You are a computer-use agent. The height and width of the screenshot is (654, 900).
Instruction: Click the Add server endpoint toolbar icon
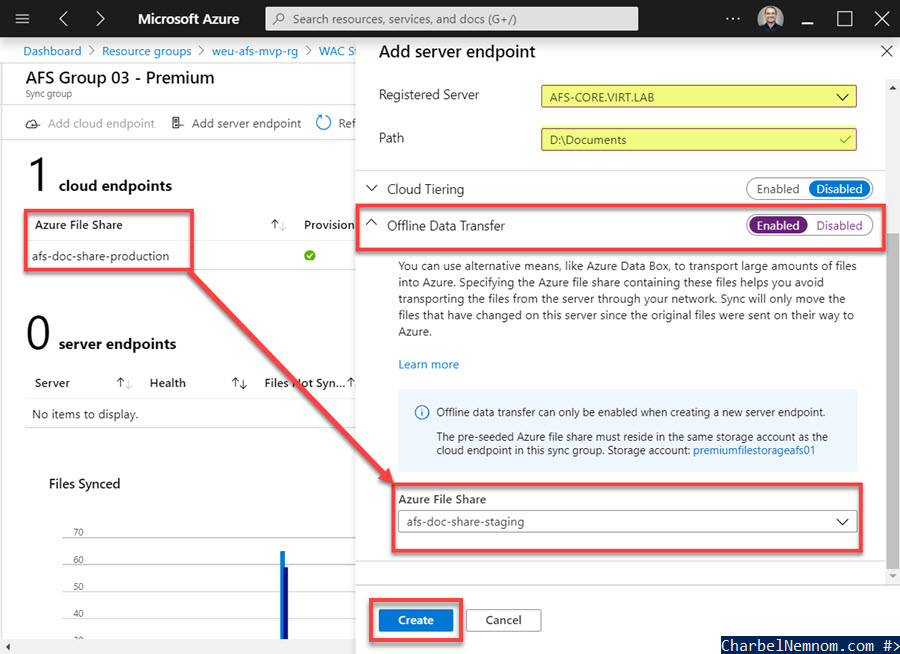(x=177, y=123)
